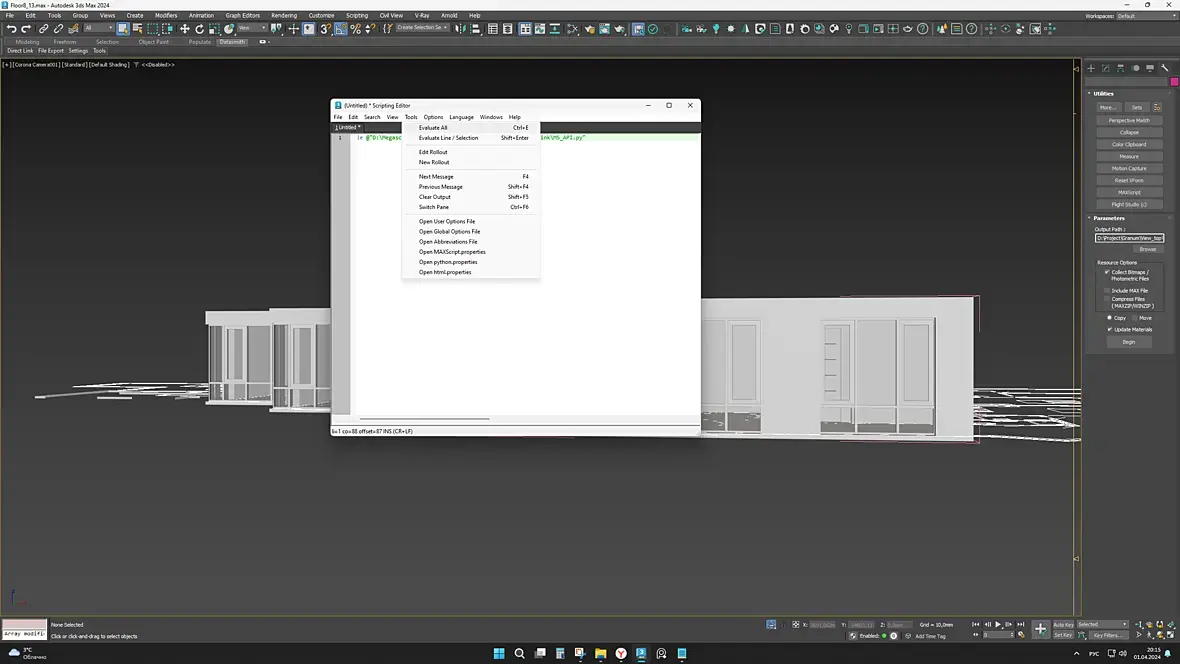Enable the Include MAX File checkbox
This screenshot has width=1180, height=664.
(x=1107, y=291)
